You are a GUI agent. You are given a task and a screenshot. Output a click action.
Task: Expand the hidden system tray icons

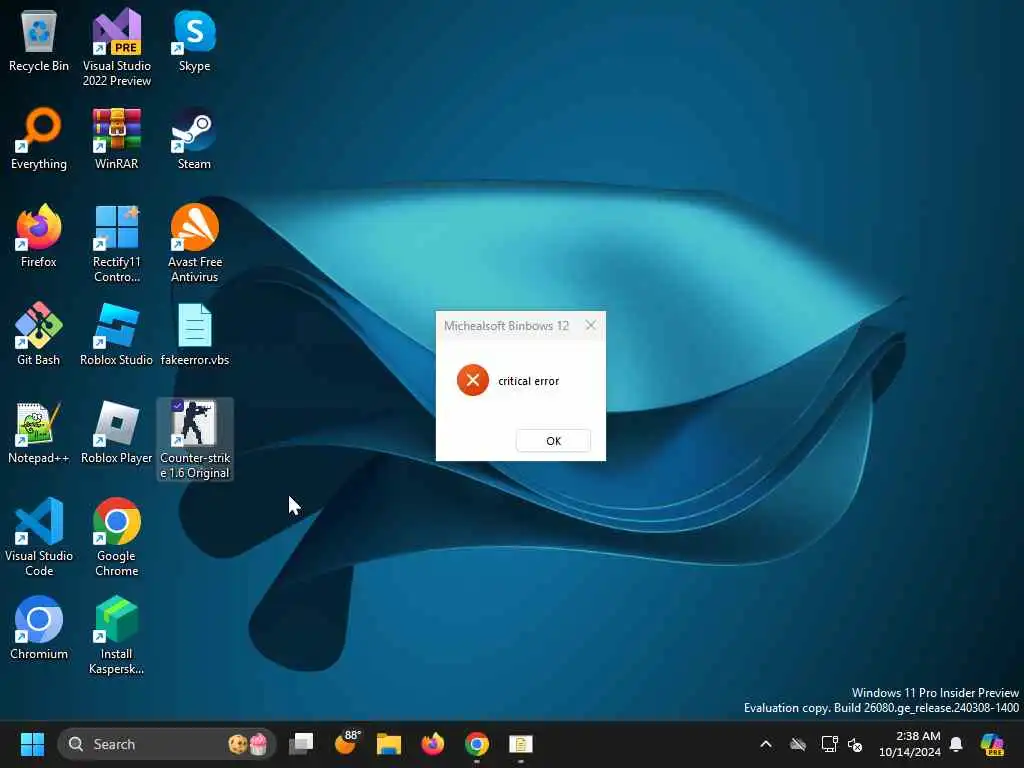766,744
